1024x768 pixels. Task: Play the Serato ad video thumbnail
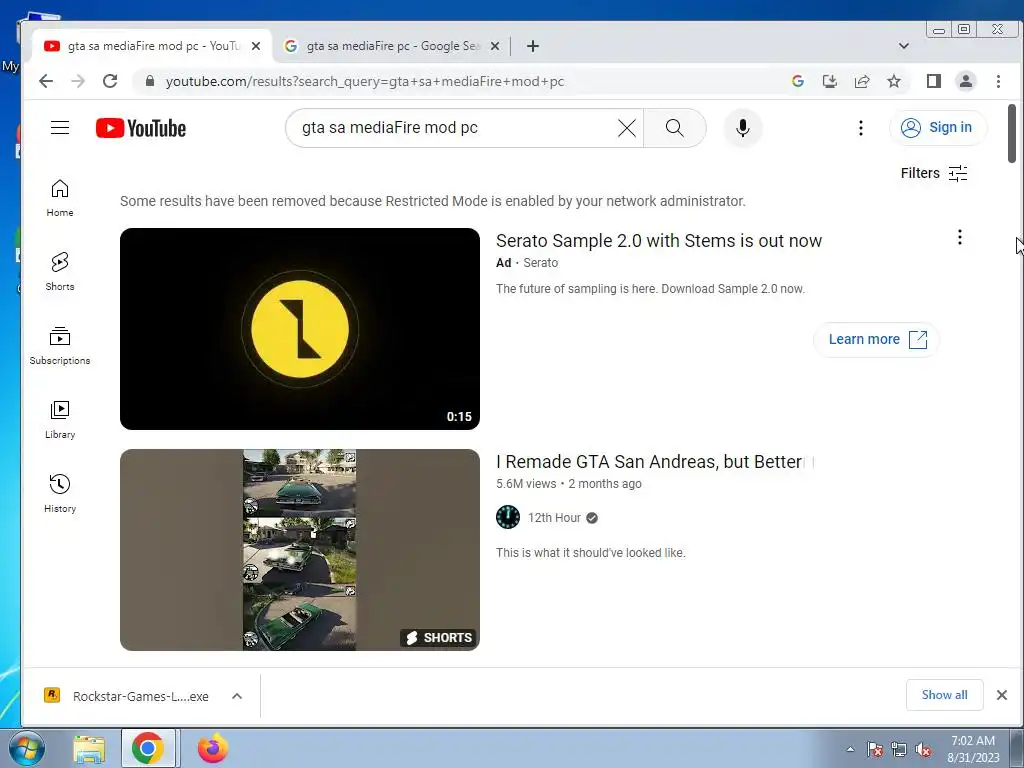[x=300, y=328]
